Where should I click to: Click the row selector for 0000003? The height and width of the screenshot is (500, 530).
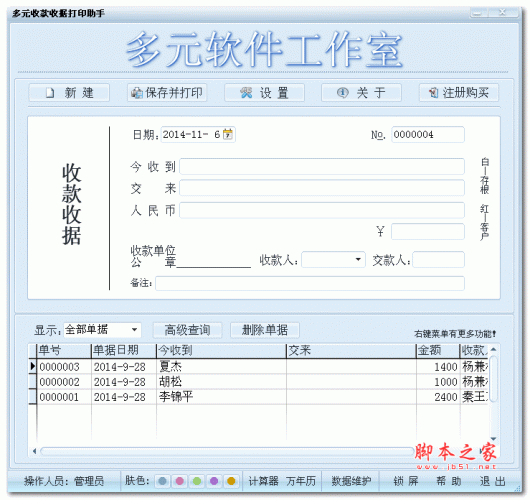pos(33,366)
